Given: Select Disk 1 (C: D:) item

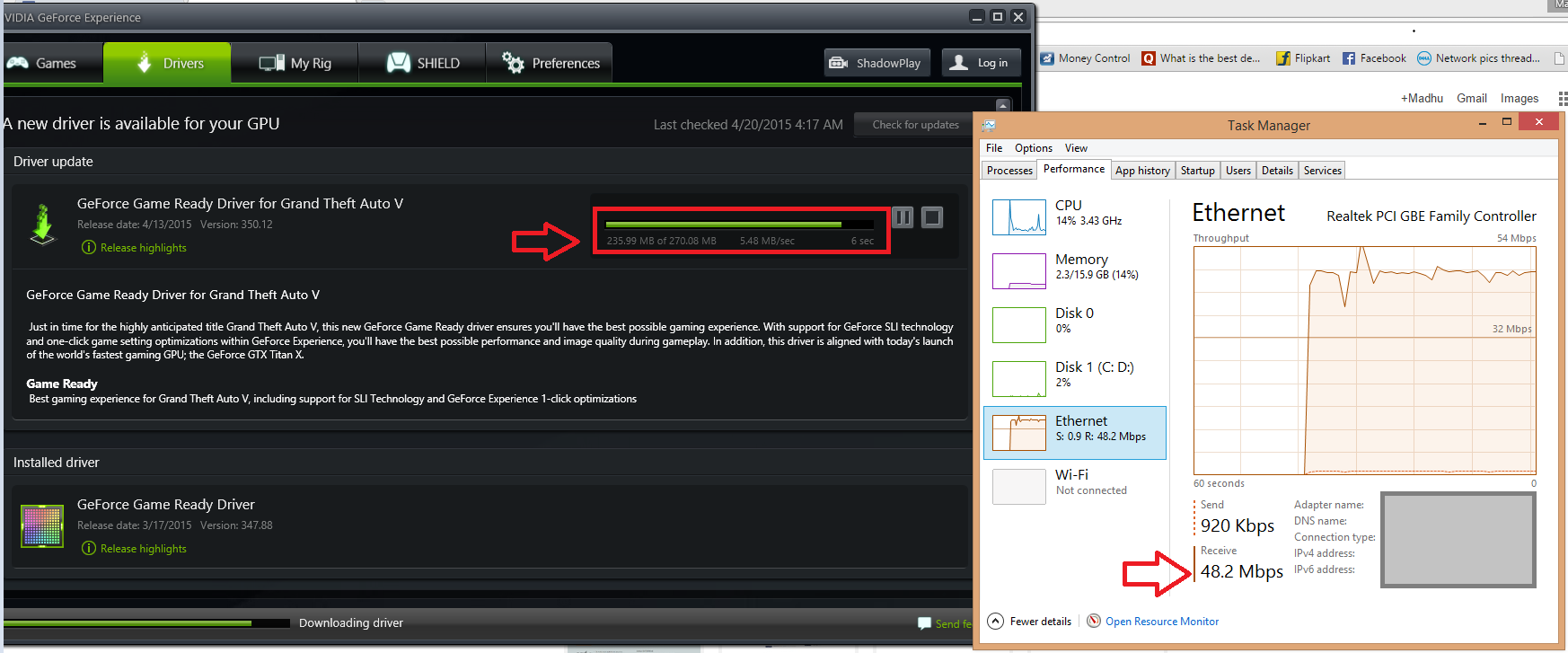Looking at the screenshot, I should point(1075,378).
